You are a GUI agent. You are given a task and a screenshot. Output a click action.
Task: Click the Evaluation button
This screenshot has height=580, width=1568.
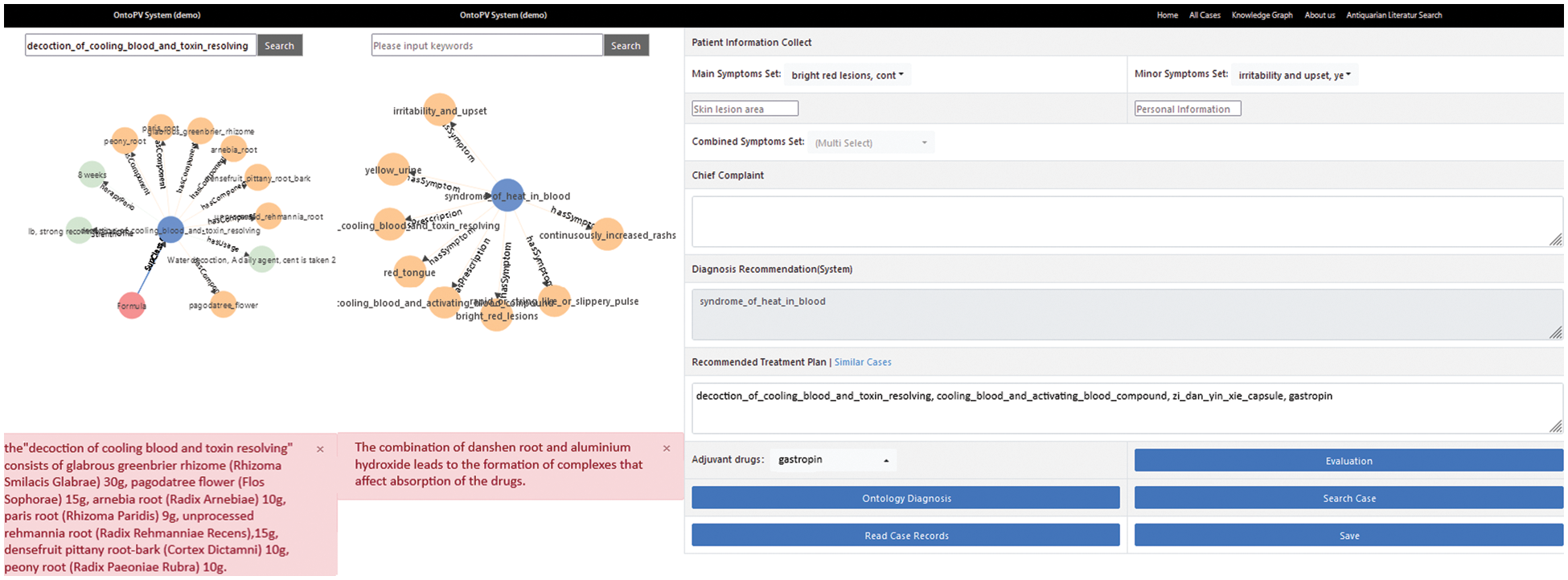pos(1348,461)
